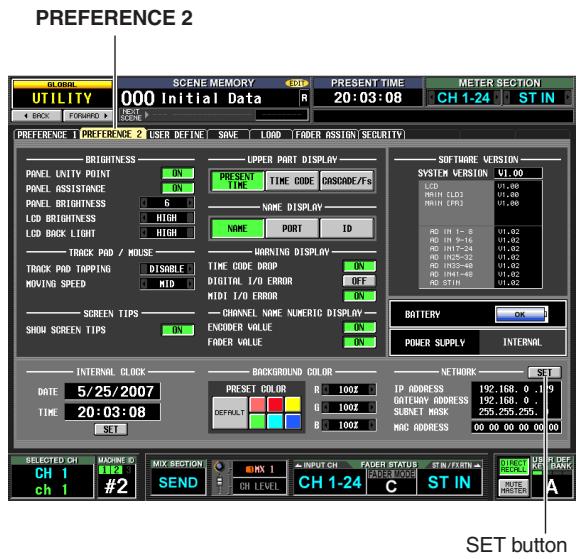Image resolution: width=579 pixels, height=559 pixels.
Task: Open the SECURITY tab
Action: point(382,135)
